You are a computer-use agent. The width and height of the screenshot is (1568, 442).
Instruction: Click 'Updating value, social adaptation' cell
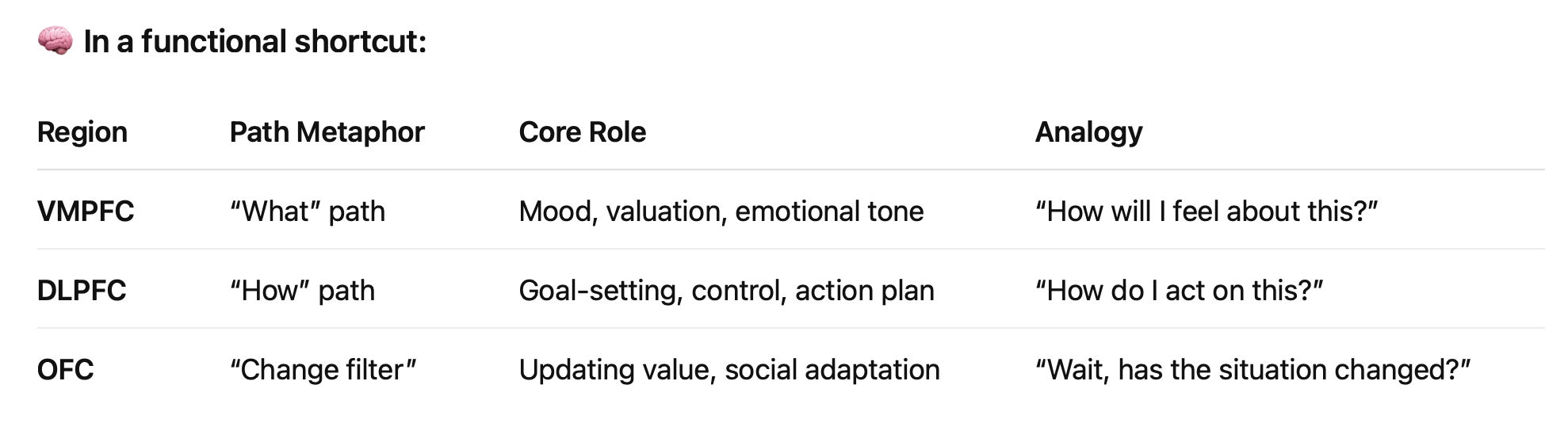729,370
